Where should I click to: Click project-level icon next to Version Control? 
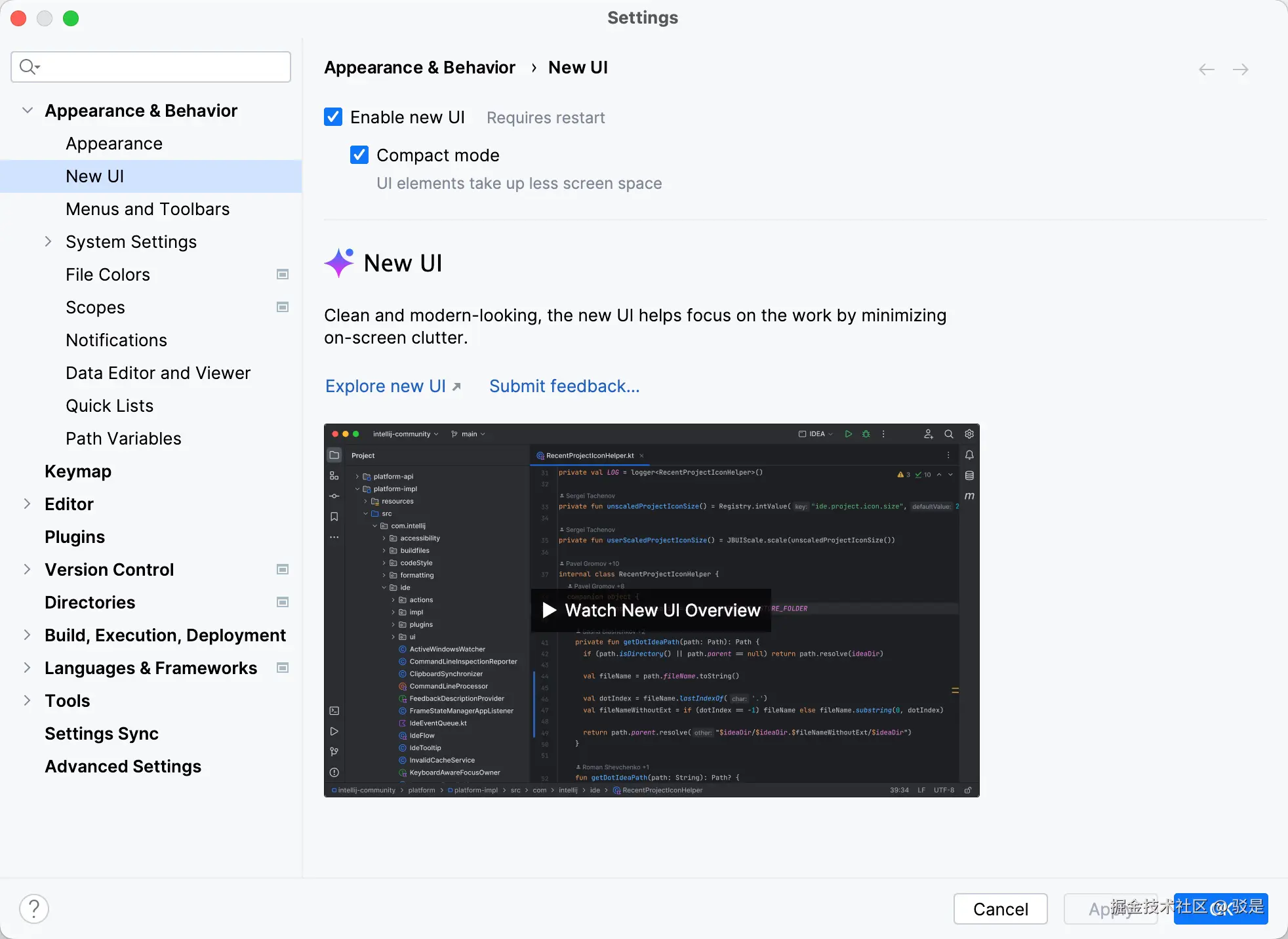283,569
